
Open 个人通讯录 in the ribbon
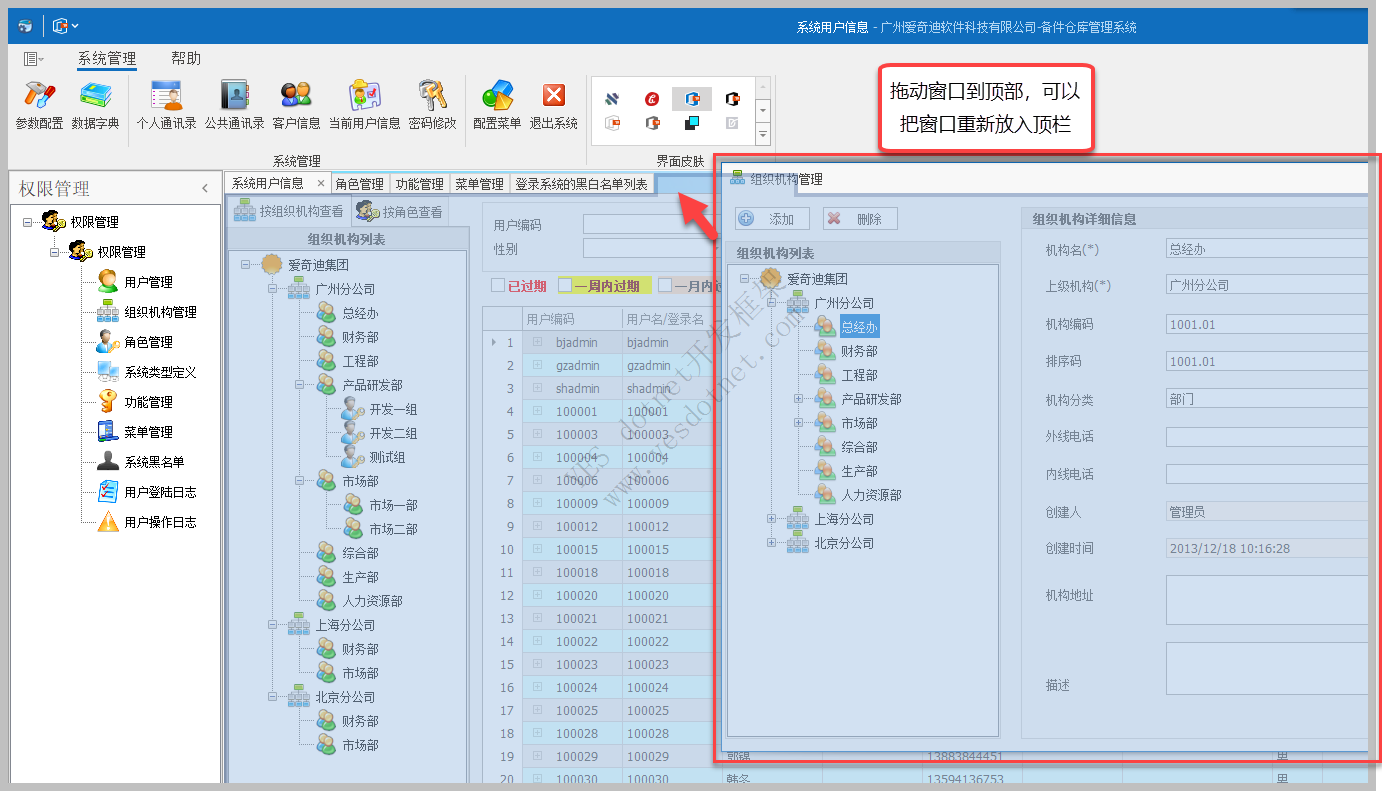click(166, 105)
